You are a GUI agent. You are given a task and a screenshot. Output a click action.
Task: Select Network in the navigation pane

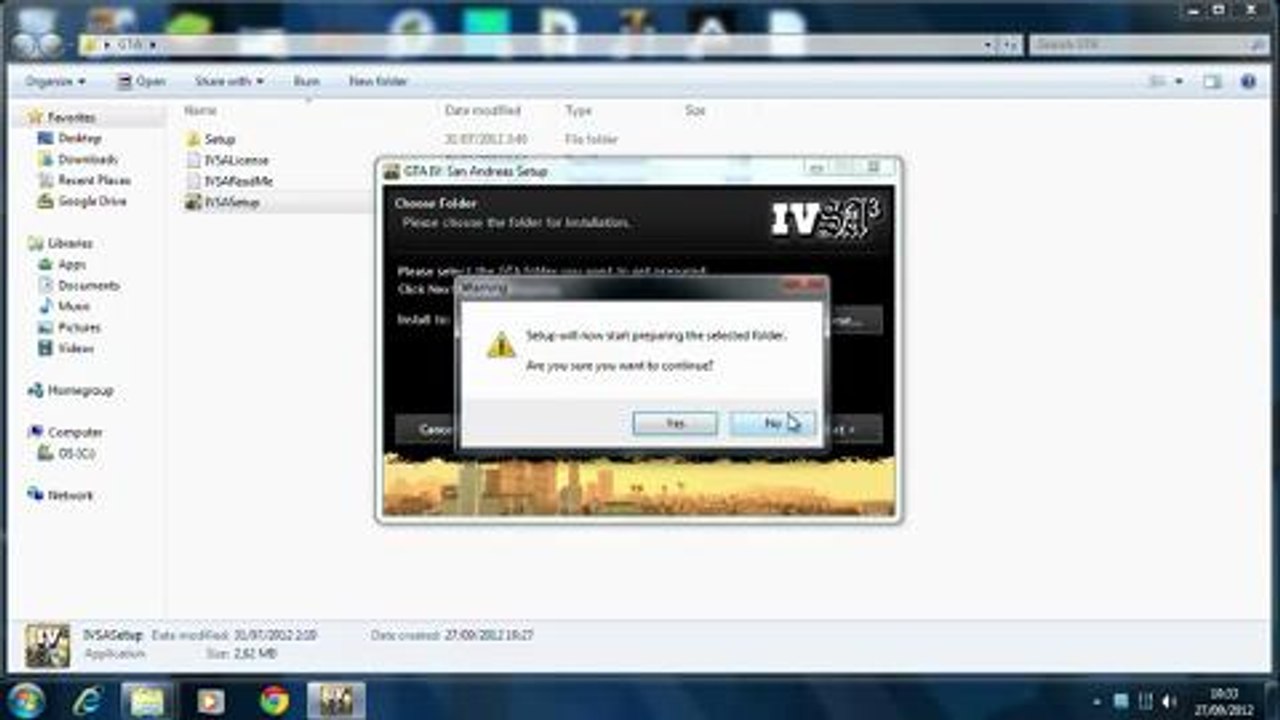(70, 495)
